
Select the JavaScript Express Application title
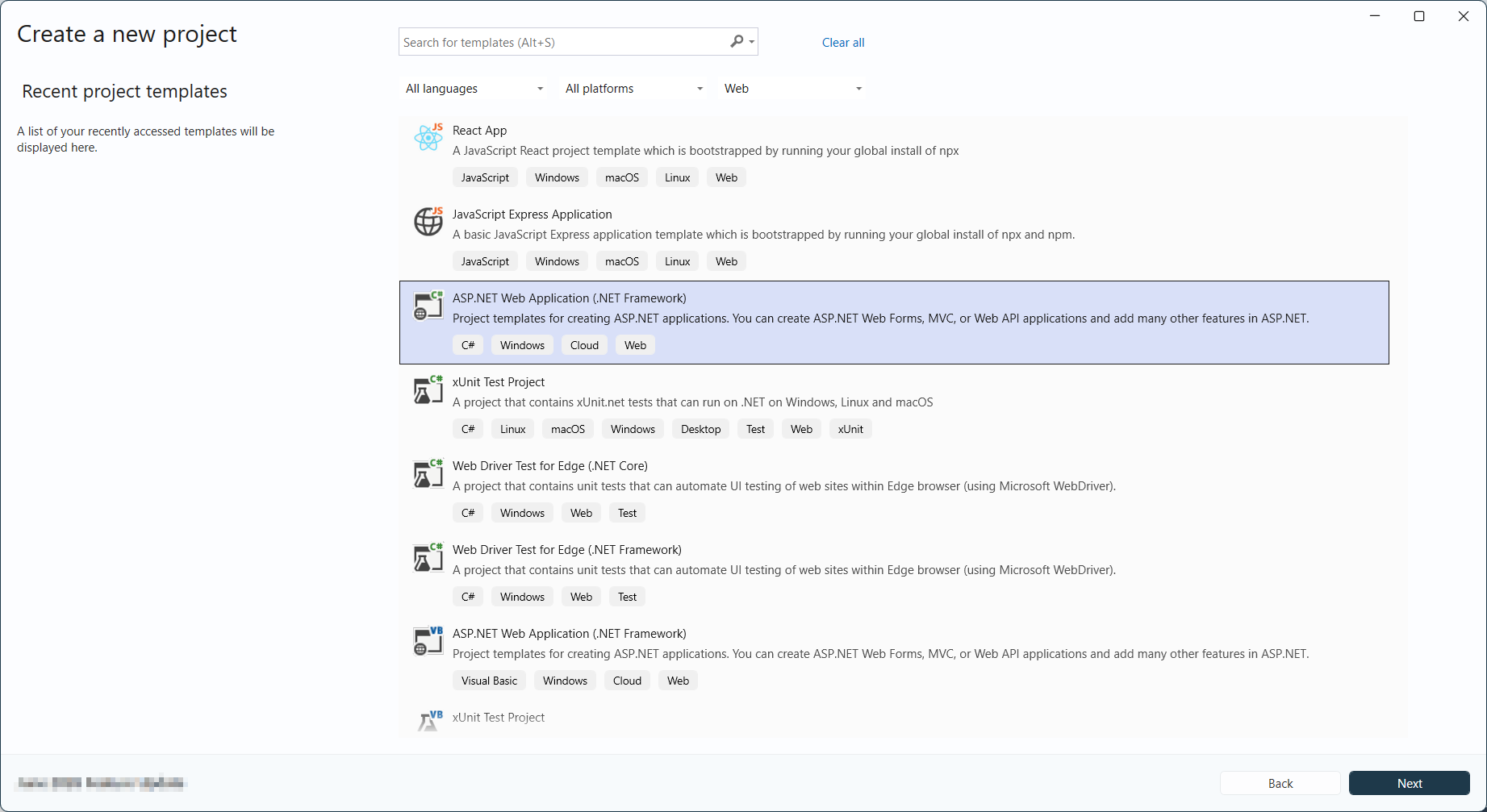click(x=533, y=214)
